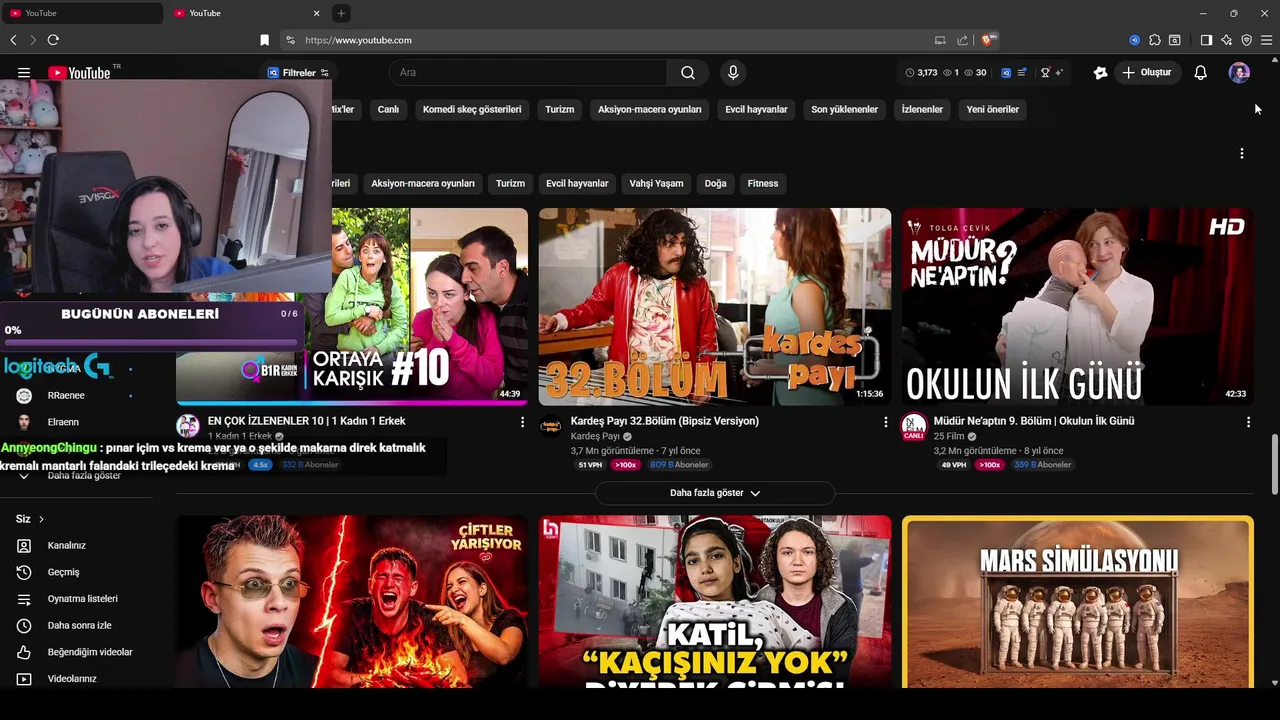Select the Vahşi Yaşam chip
The height and width of the screenshot is (720, 1280).
tap(656, 183)
